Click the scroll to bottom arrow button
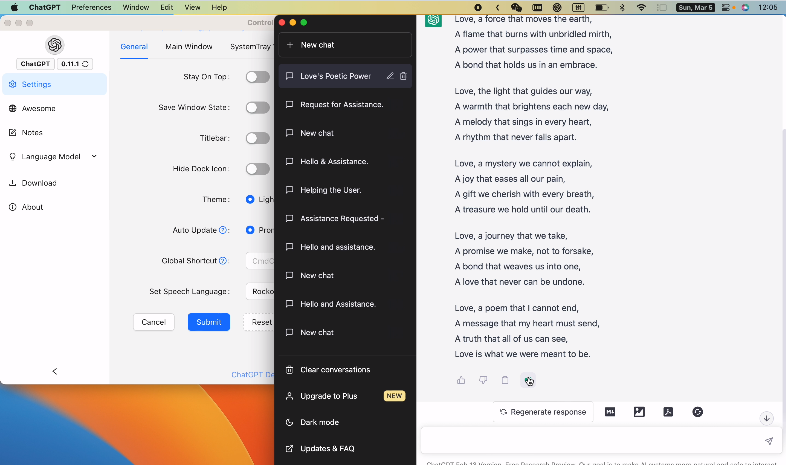The height and width of the screenshot is (465, 786). 766,418
